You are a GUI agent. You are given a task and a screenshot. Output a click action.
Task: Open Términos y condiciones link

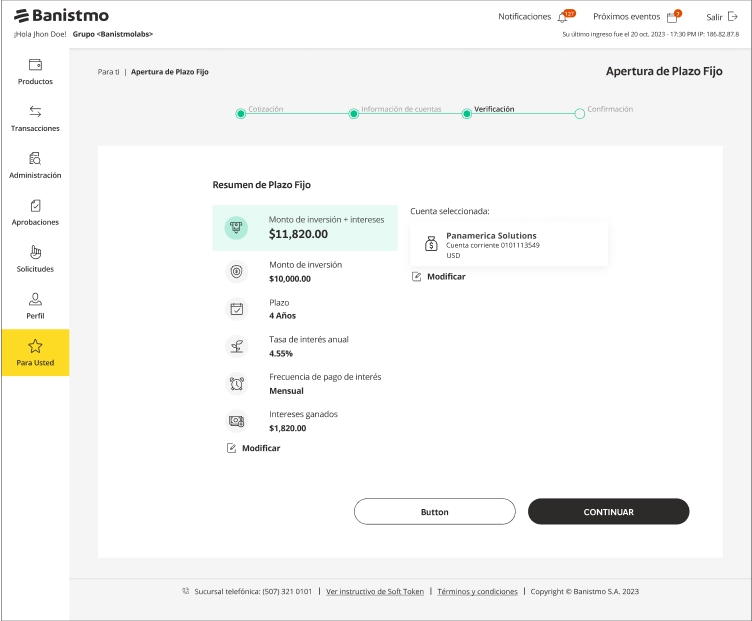pos(477,591)
